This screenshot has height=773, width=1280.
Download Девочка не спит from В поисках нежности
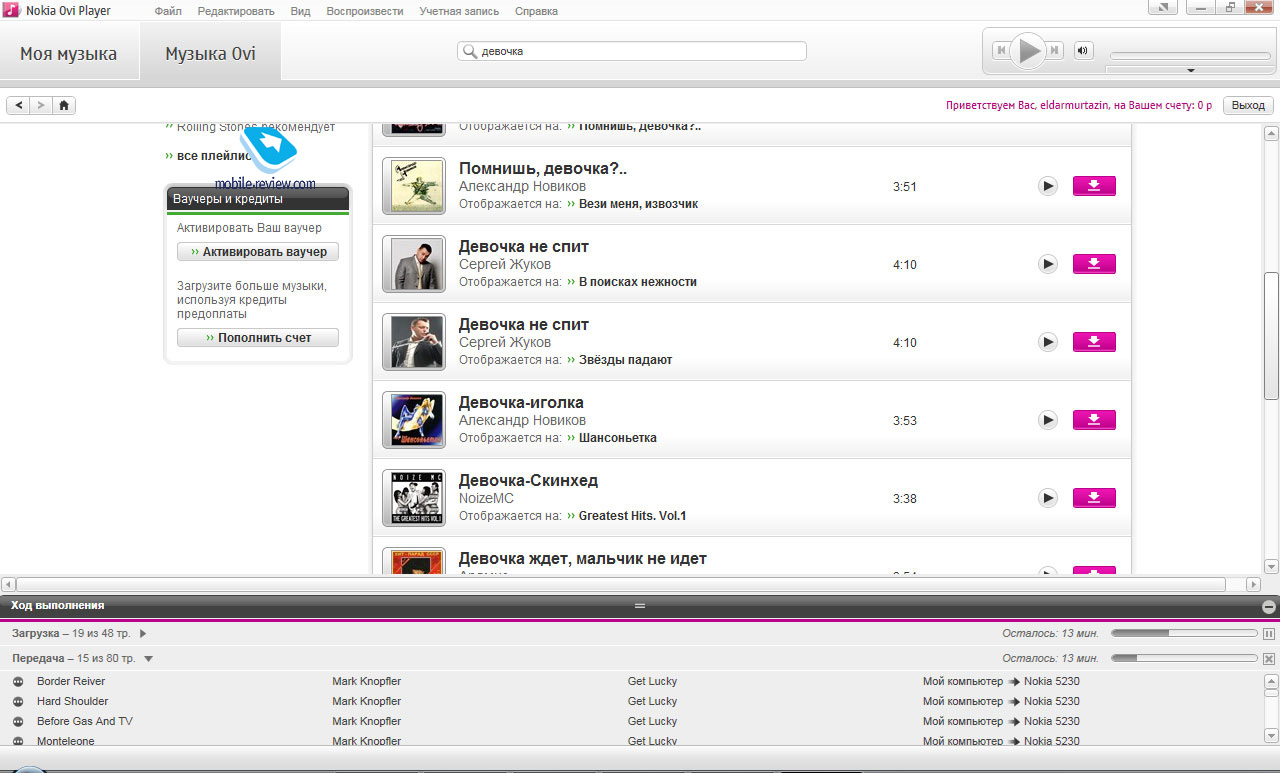[x=1094, y=264]
